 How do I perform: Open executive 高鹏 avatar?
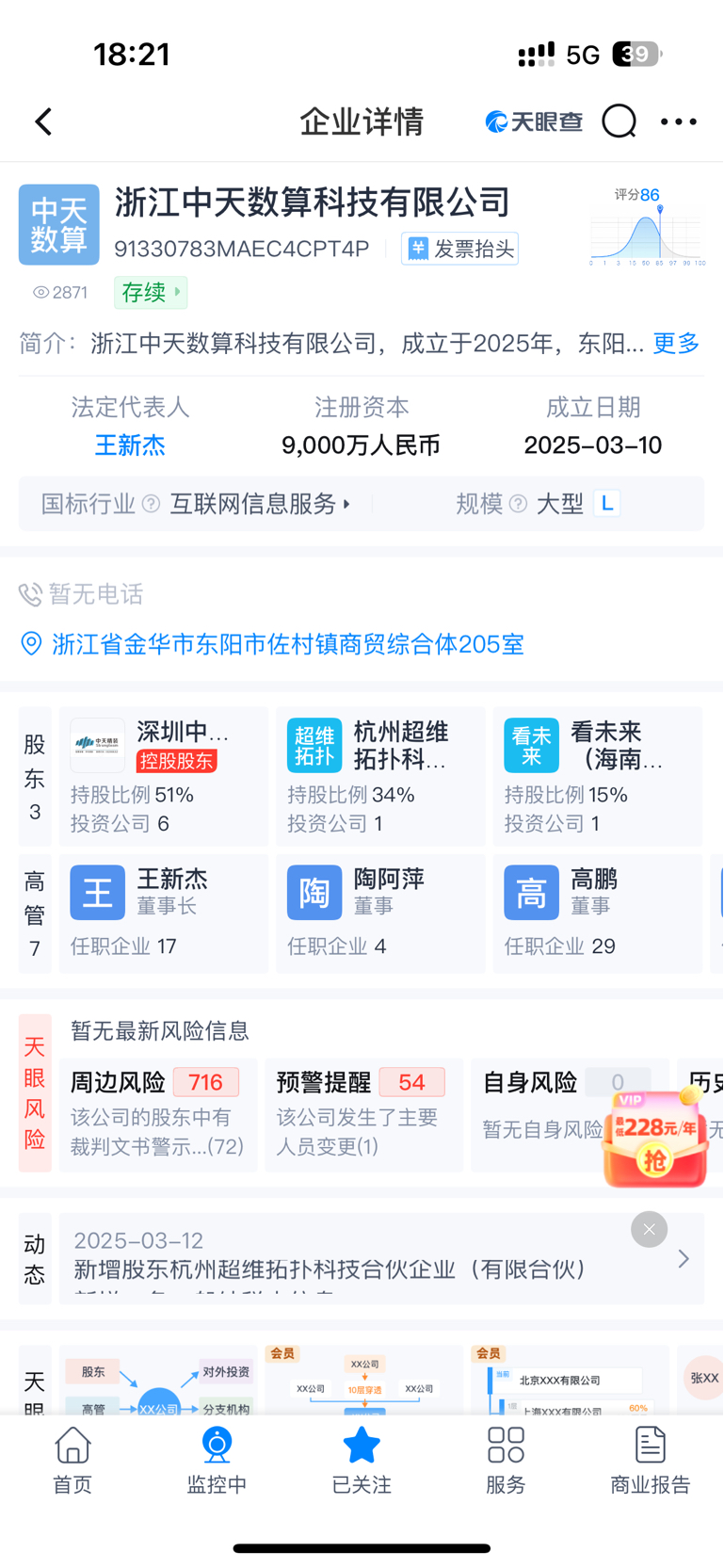click(x=531, y=893)
